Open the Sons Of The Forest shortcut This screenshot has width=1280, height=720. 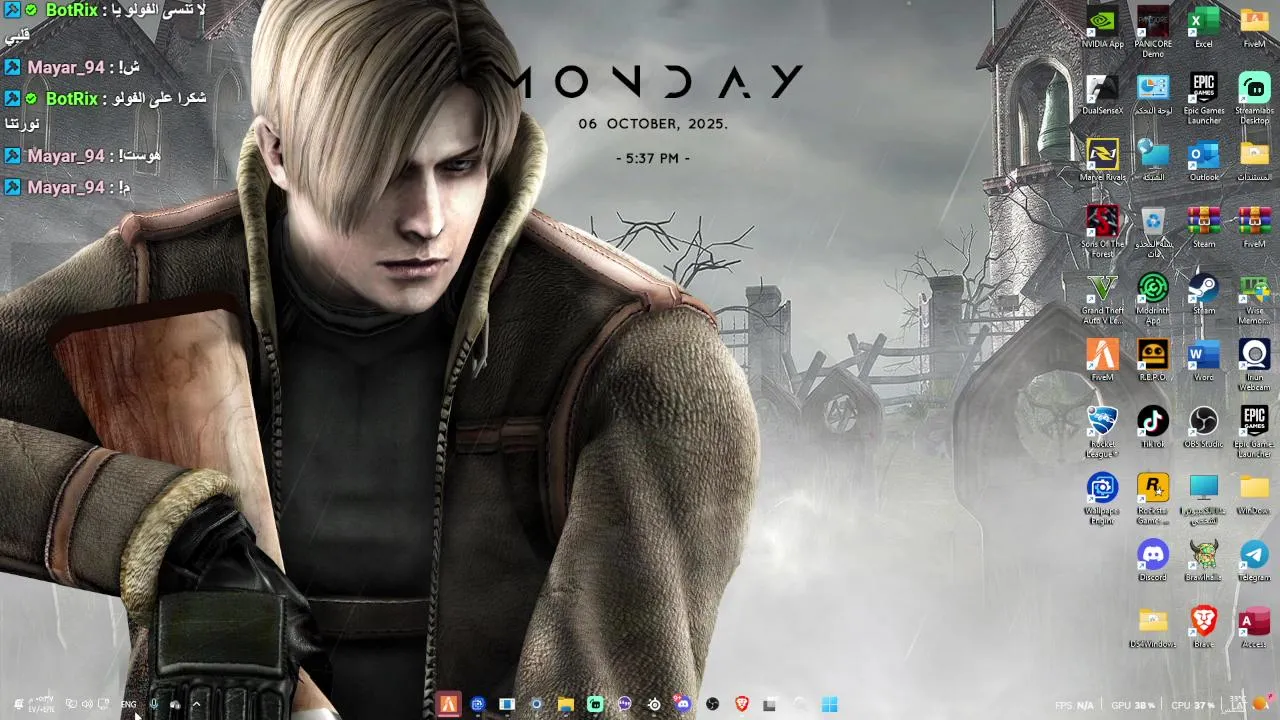point(1102,232)
